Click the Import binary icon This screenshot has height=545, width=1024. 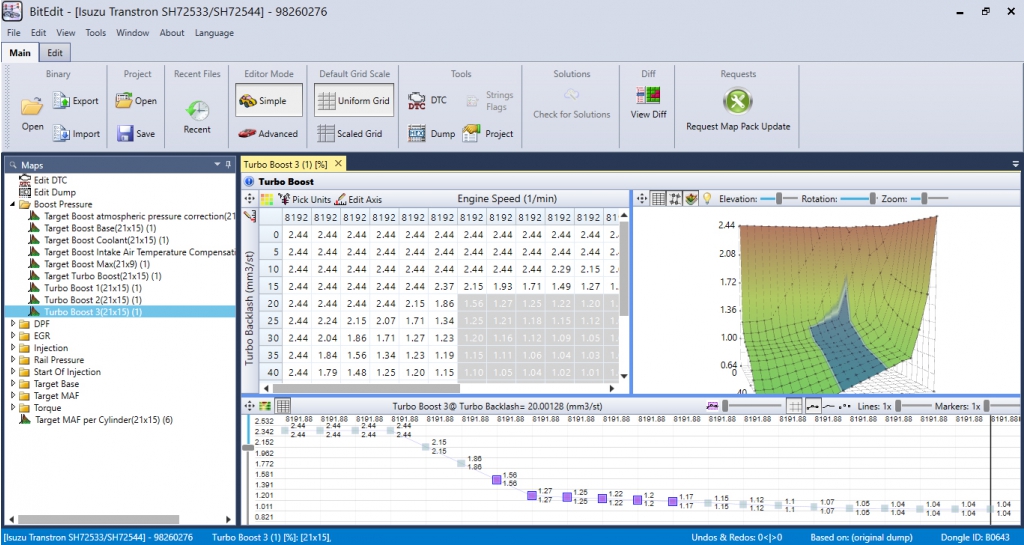pos(61,133)
